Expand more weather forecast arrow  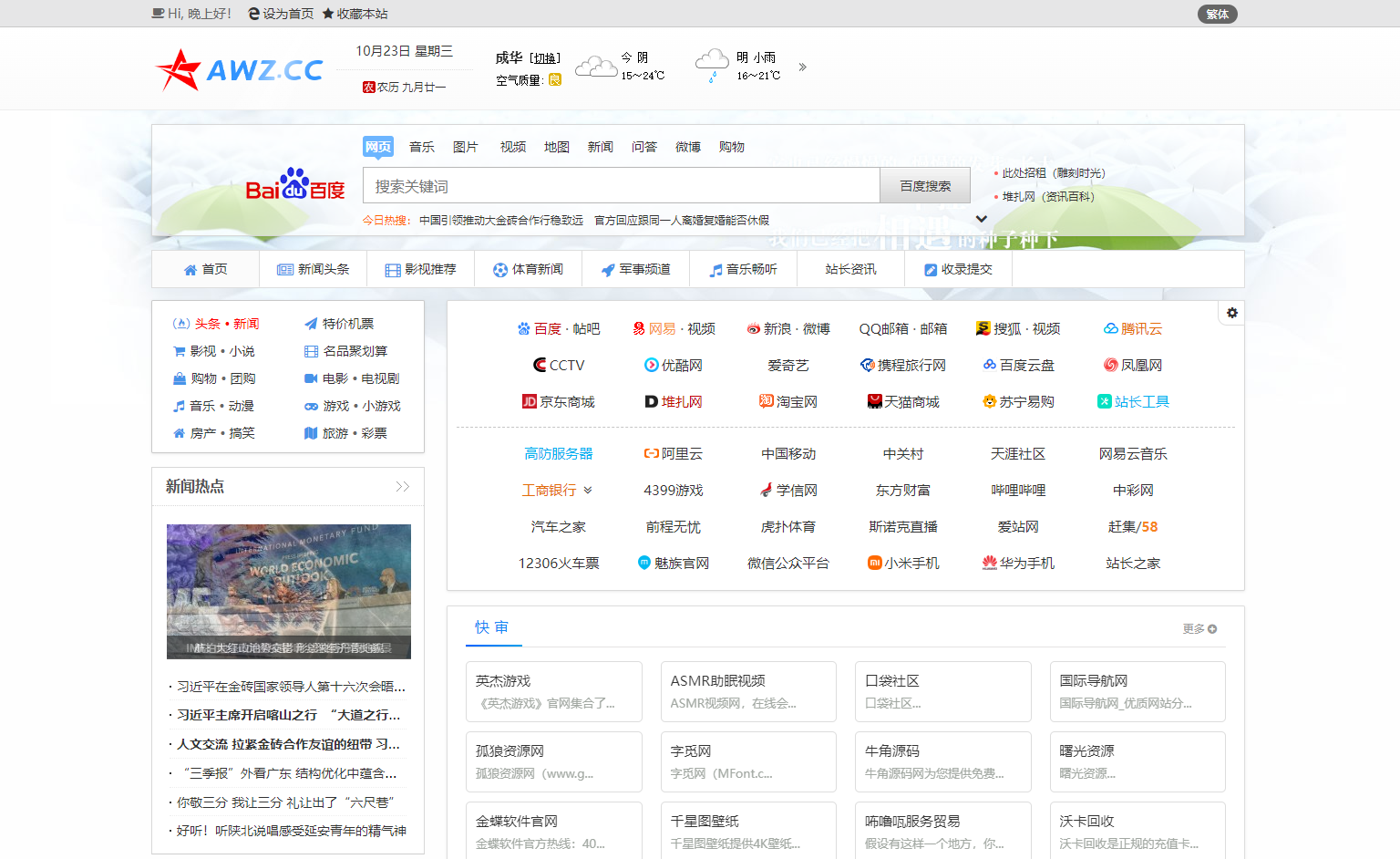(x=803, y=67)
